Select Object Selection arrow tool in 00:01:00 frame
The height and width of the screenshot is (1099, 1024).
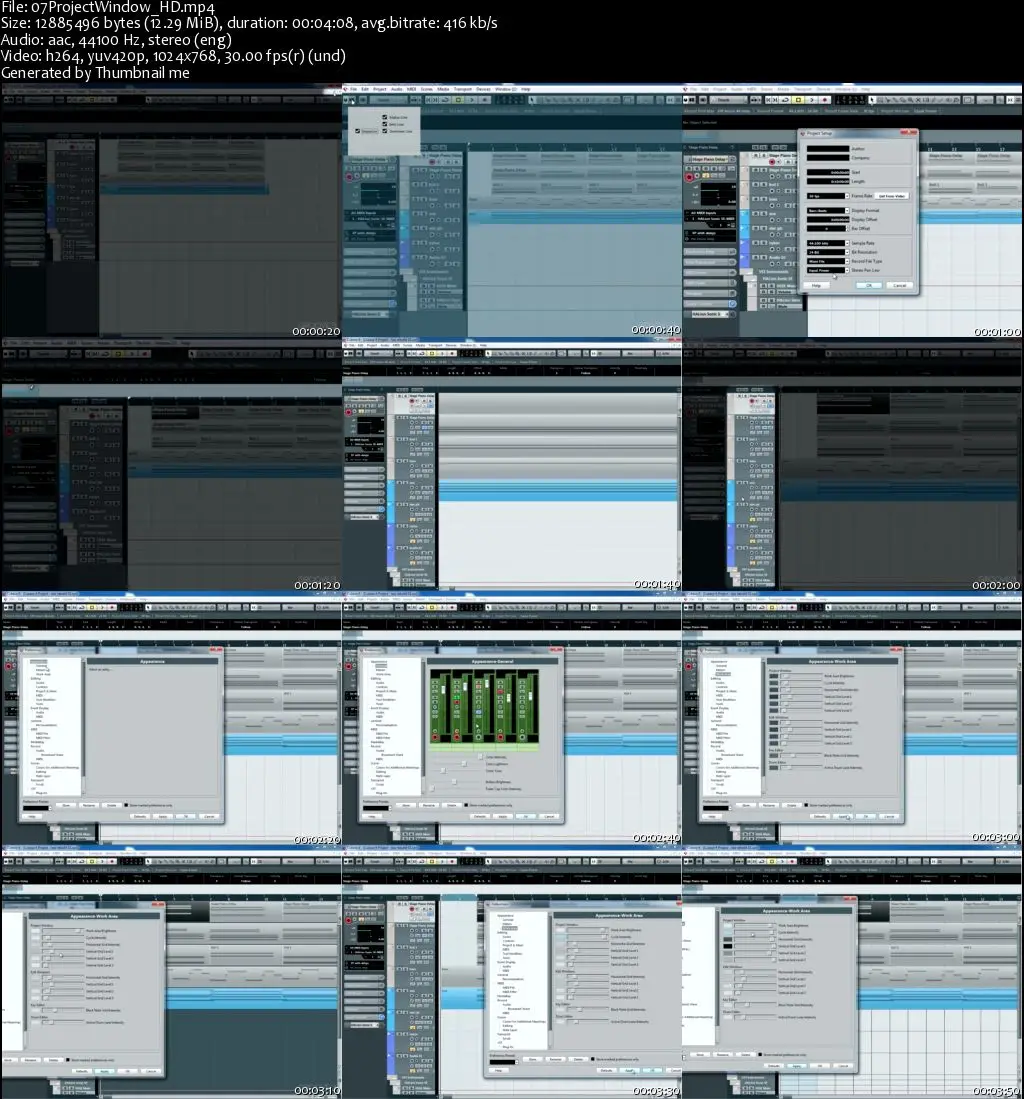click(873, 100)
